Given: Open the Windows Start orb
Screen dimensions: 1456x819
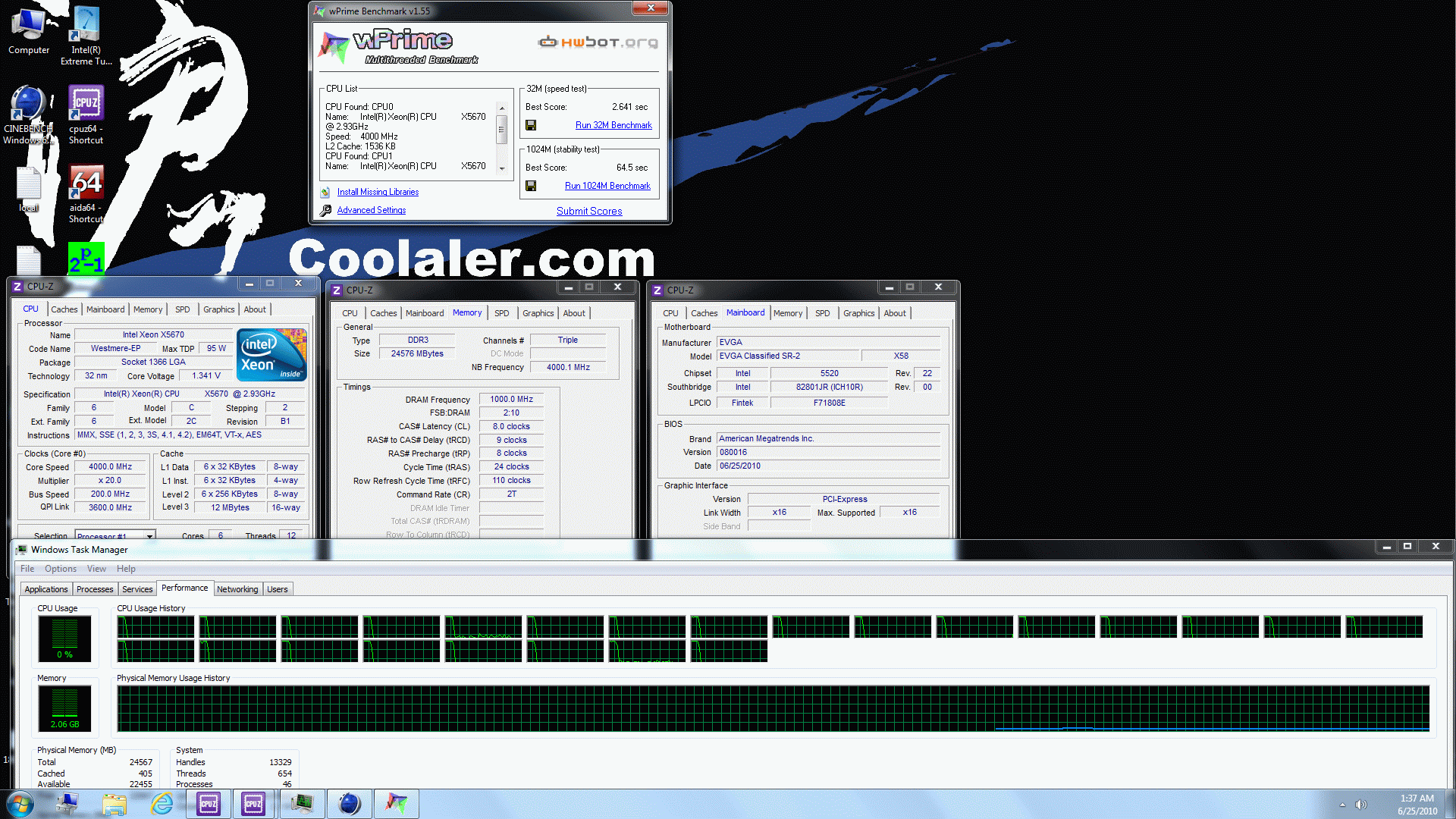Looking at the screenshot, I should pos(20,804).
